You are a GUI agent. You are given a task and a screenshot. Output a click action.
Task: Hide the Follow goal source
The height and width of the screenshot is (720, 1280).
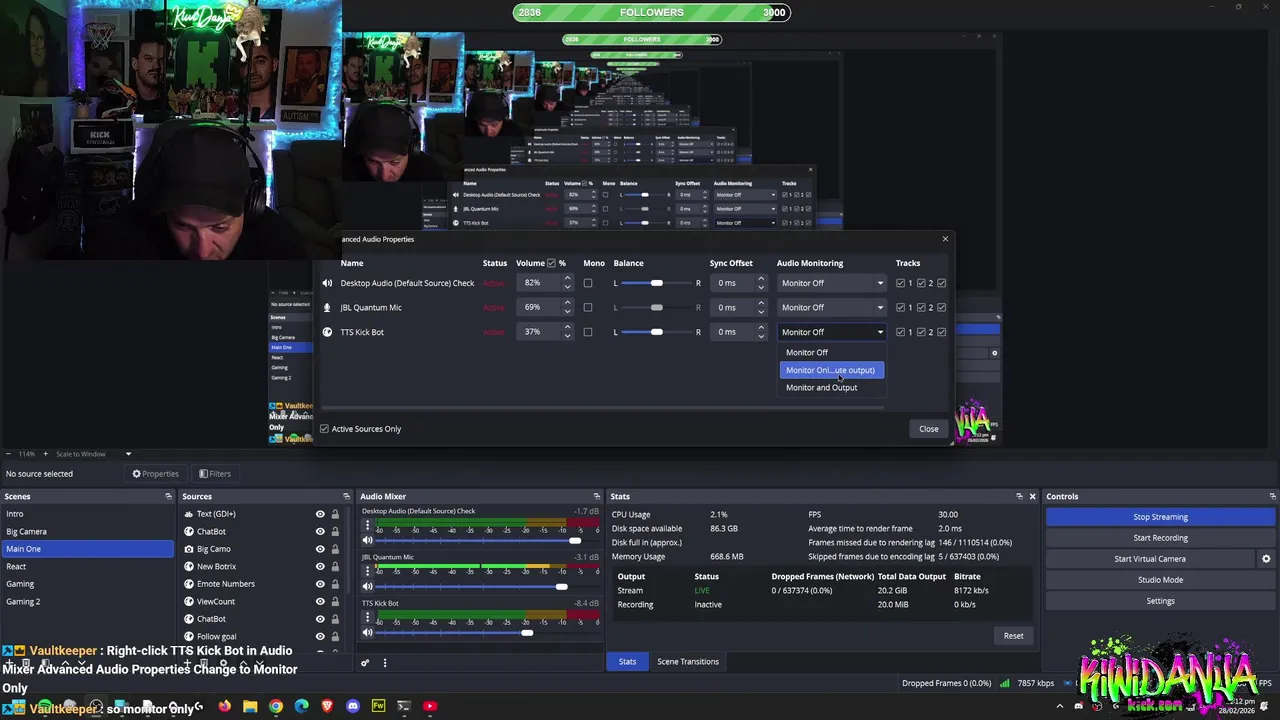tap(320, 636)
